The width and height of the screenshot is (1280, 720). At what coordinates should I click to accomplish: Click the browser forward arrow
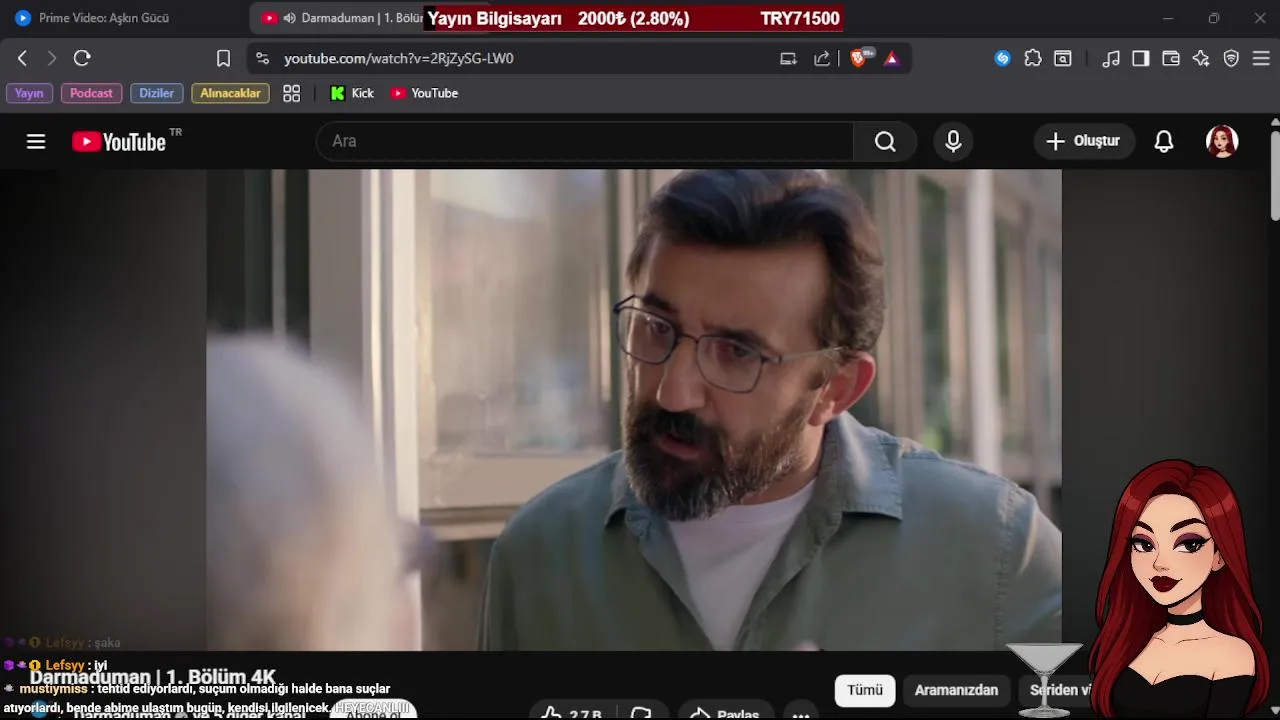52,58
